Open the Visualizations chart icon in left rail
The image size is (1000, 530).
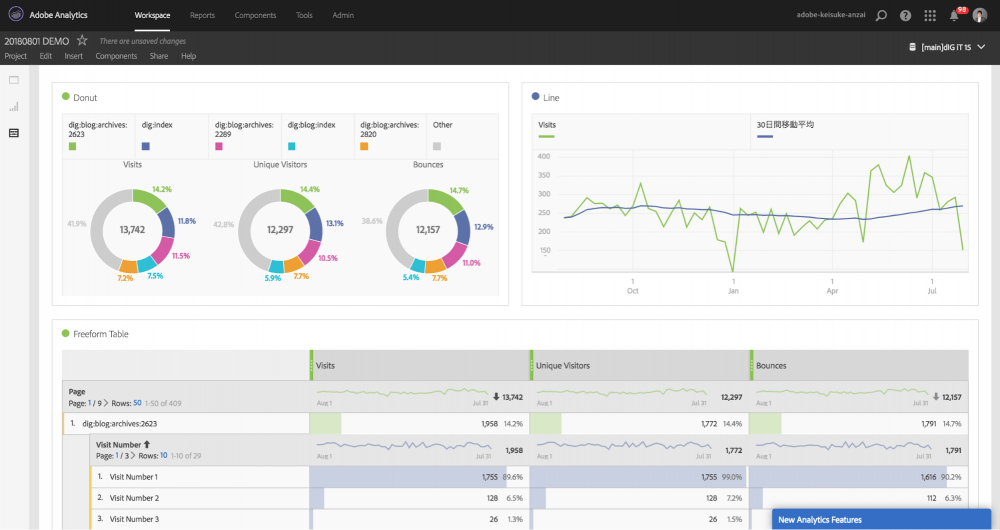pos(13,106)
